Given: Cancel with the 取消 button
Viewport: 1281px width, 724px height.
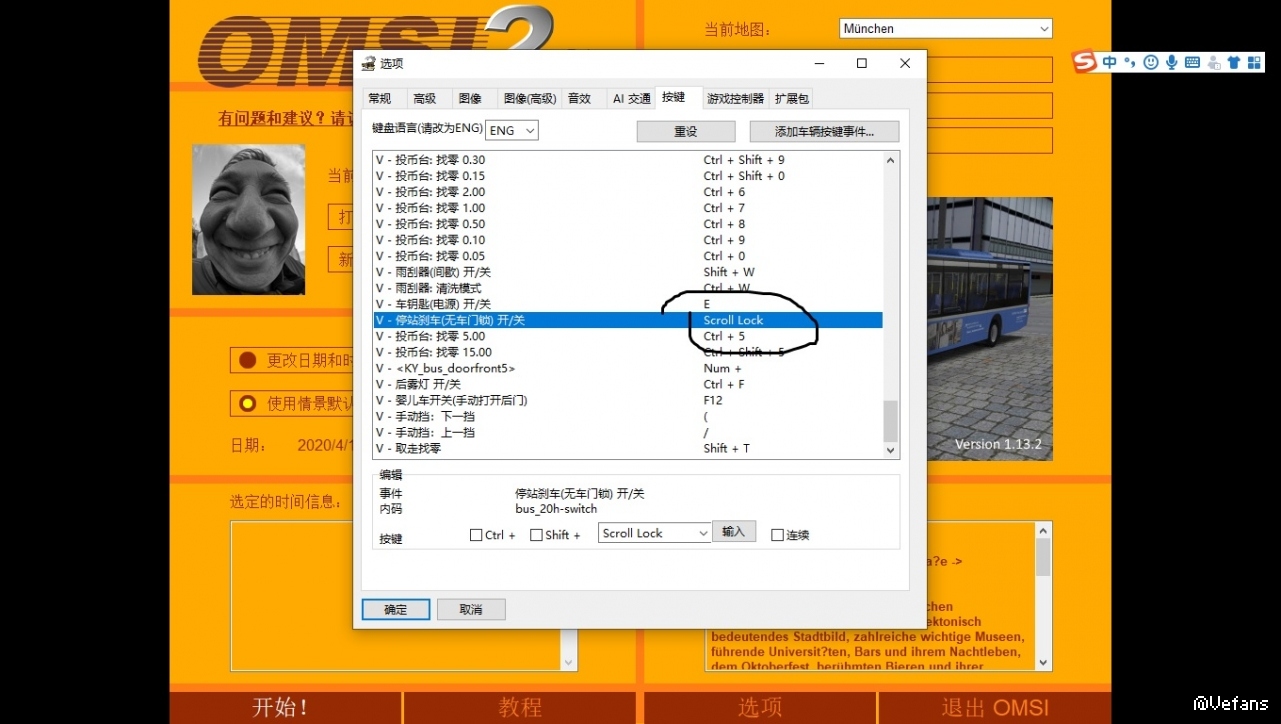Looking at the screenshot, I should 471,609.
